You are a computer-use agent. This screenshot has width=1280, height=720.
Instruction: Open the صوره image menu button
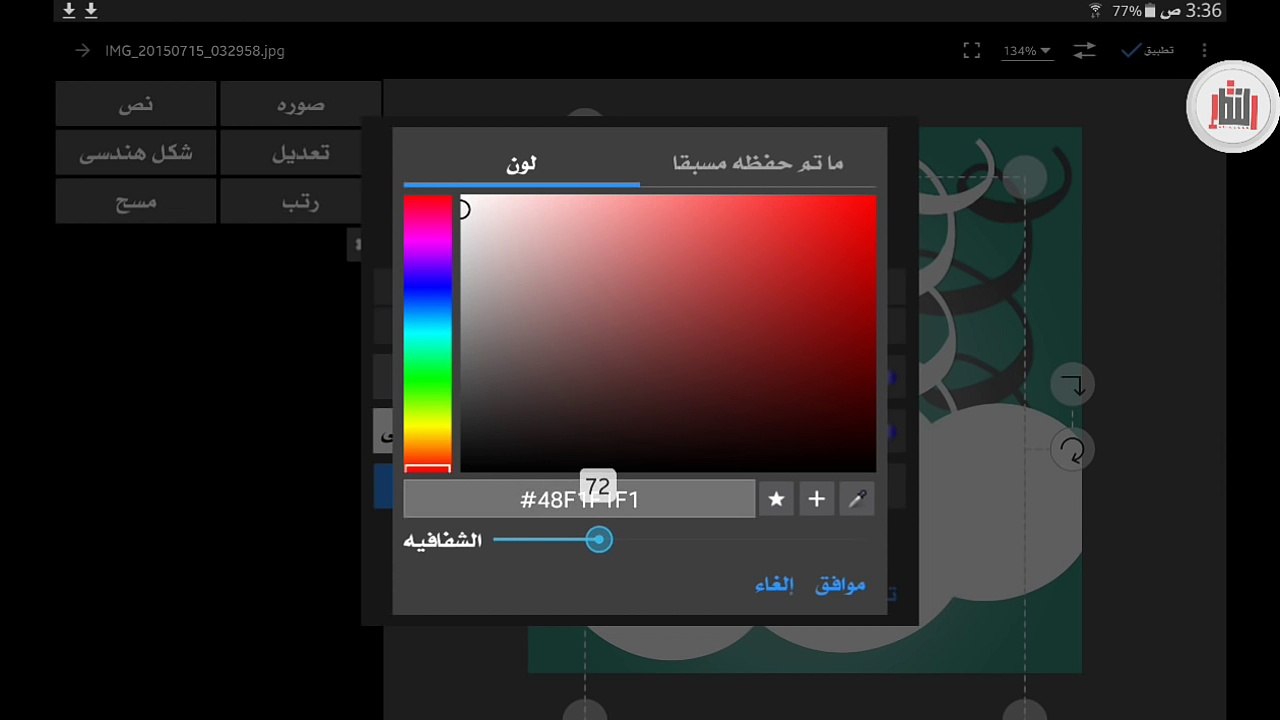tap(300, 104)
